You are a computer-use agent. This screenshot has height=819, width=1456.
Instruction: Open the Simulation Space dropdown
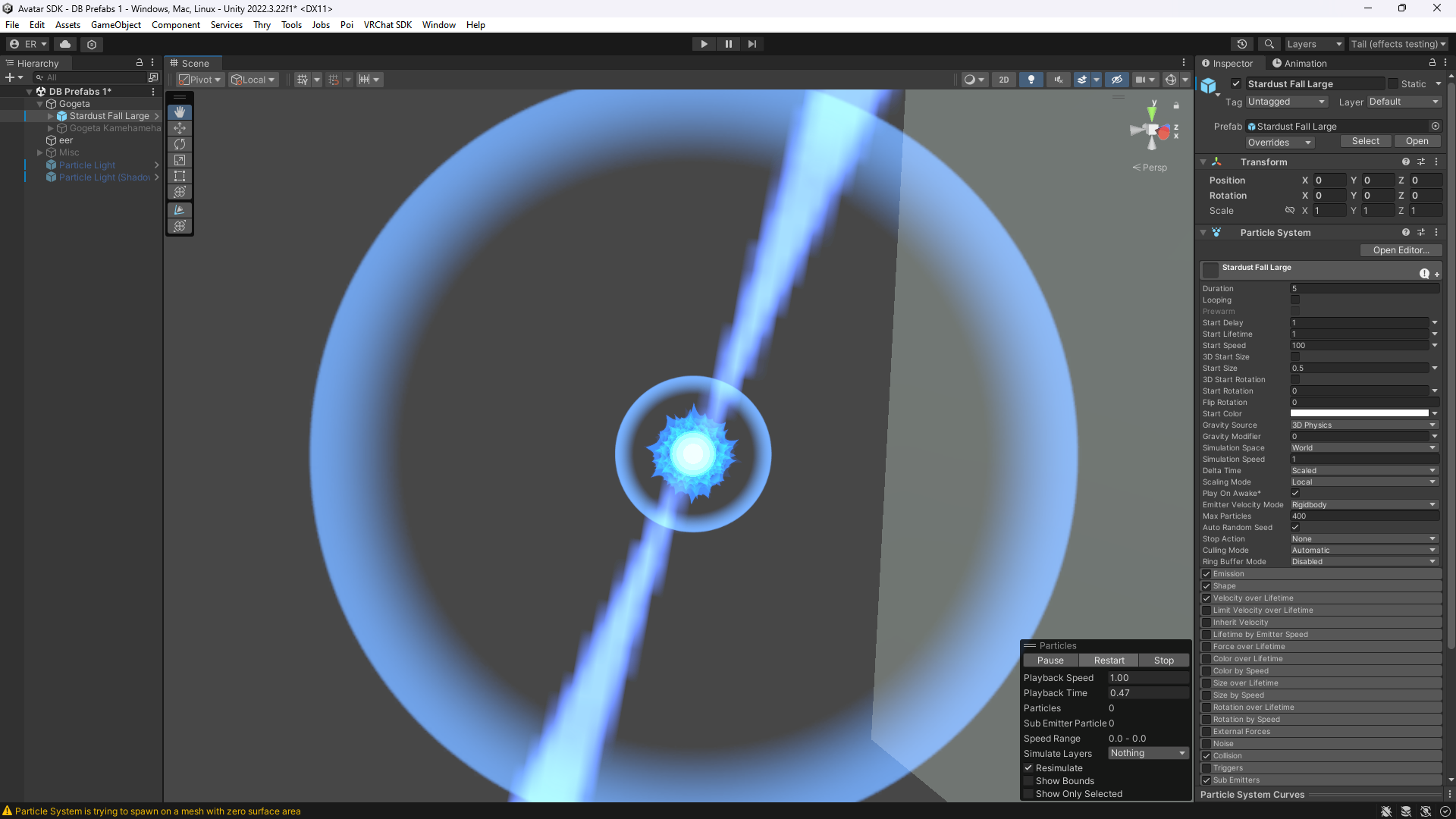click(1363, 448)
